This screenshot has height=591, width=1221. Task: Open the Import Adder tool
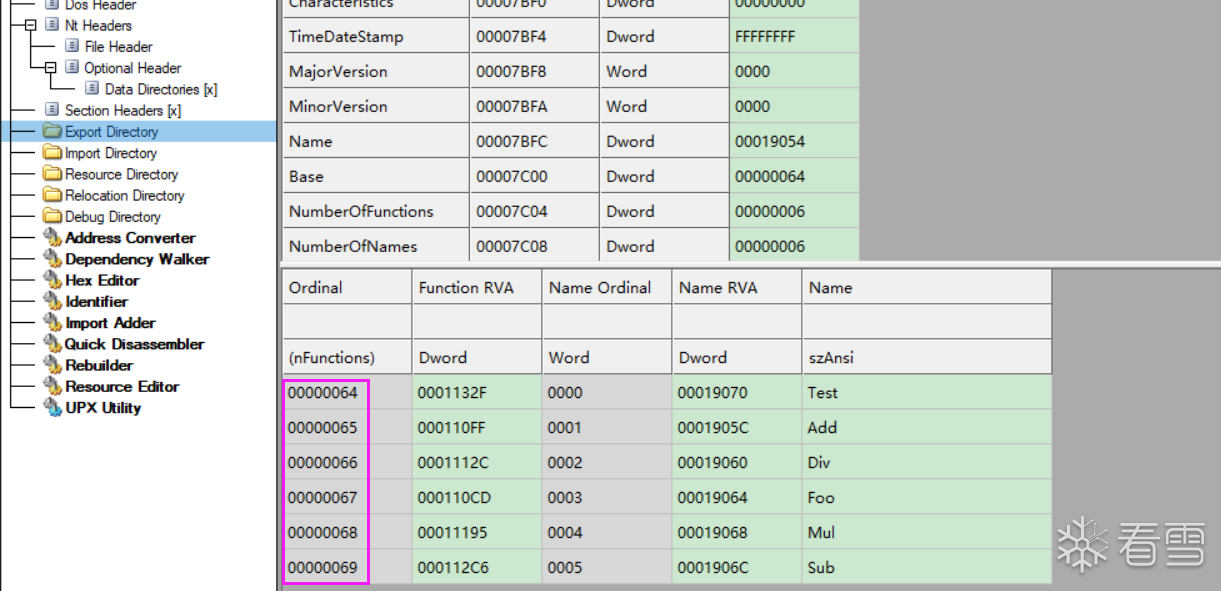(x=110, y=323)
